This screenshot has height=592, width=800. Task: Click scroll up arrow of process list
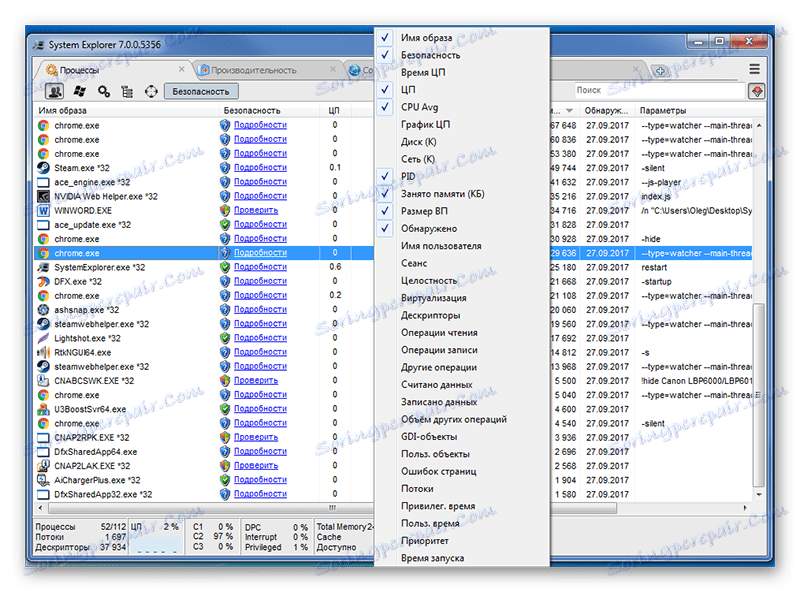pyautogui.click(x=759, y=125)
